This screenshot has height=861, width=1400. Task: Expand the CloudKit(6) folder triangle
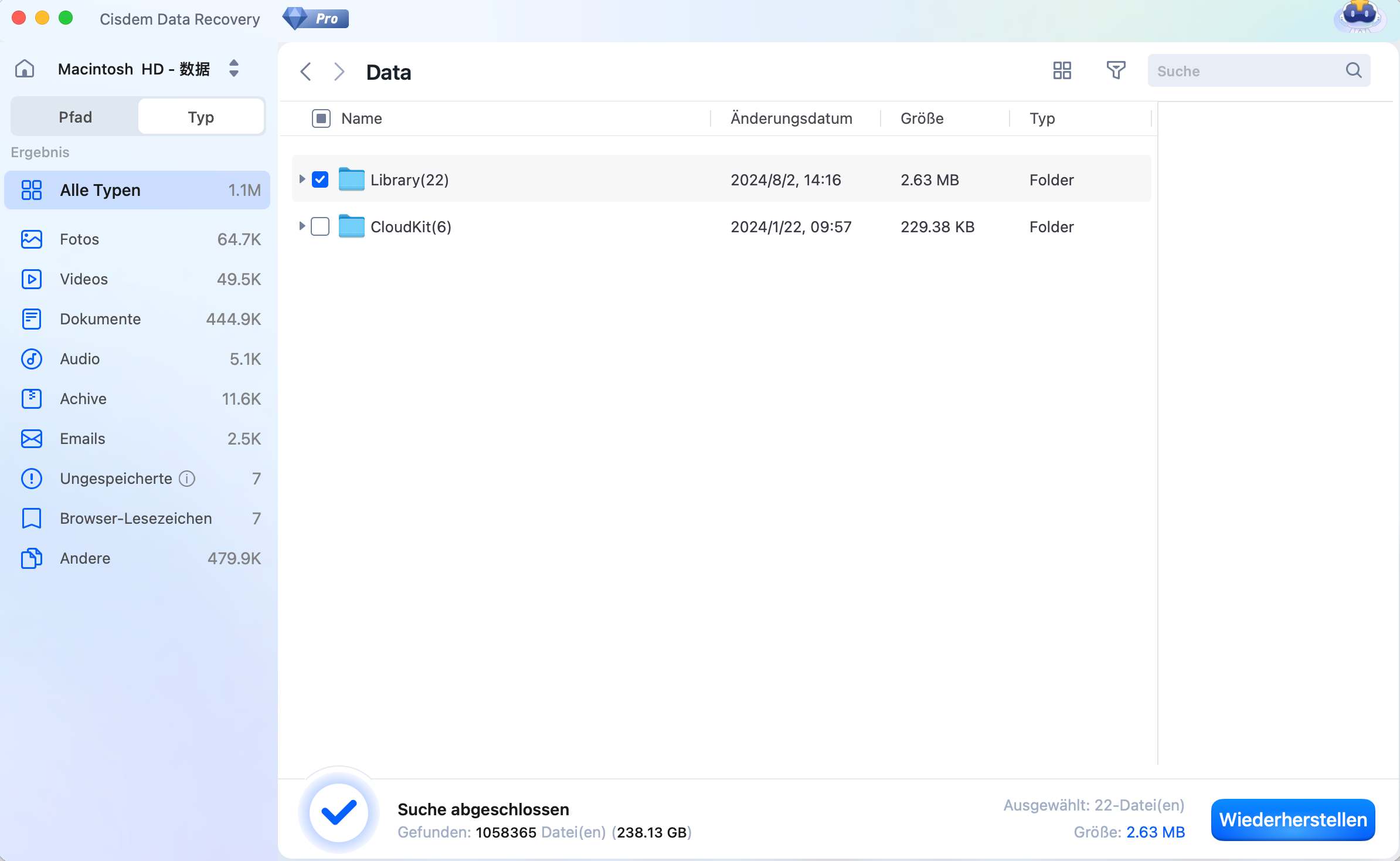(301, 226)
